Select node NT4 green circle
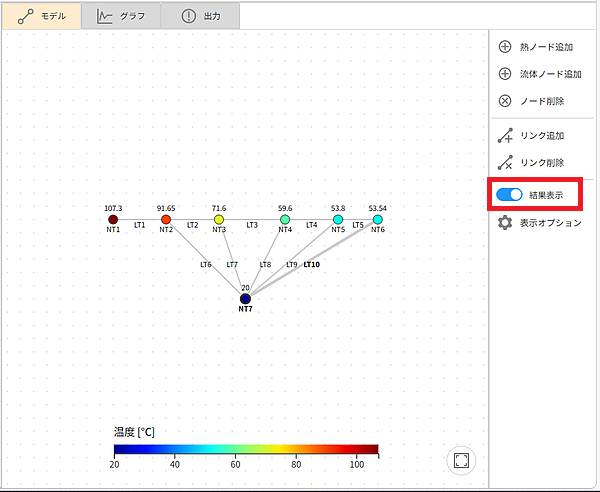Image resolution: width=600 pixels, height=492 pixels. 285,219
